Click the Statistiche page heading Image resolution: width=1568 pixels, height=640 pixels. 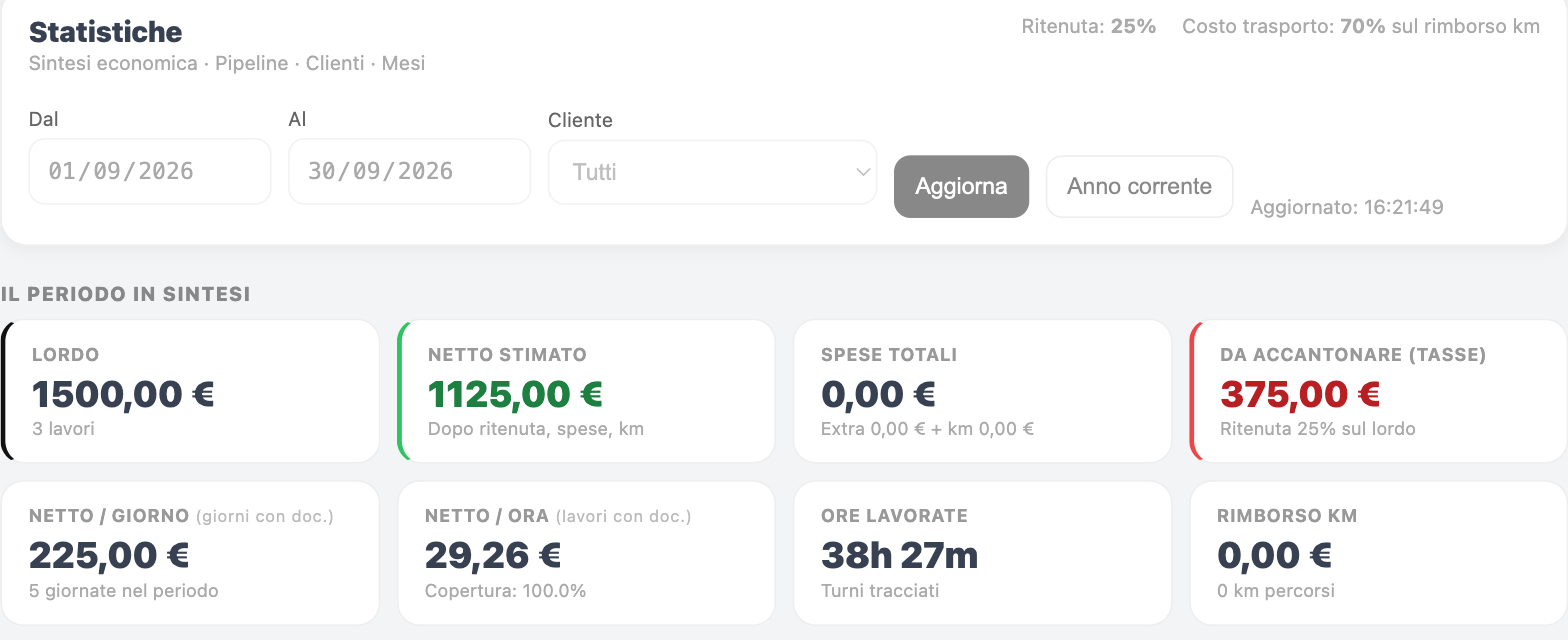pos(105,32)
